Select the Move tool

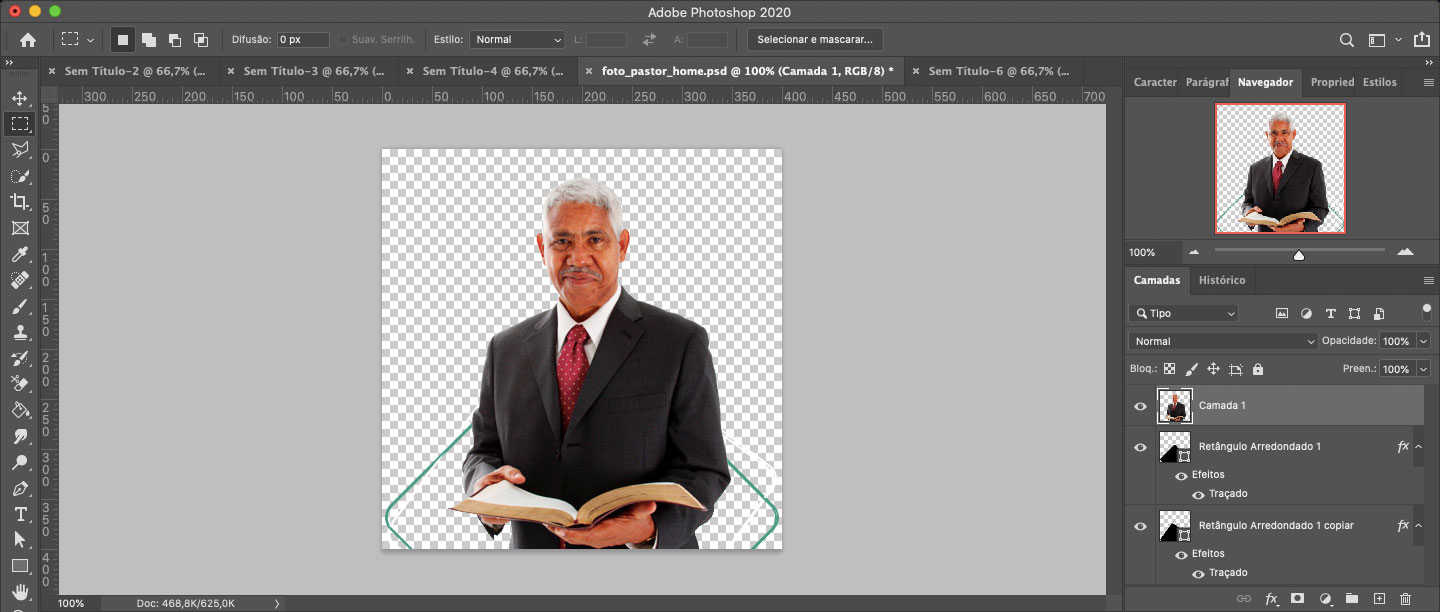(19, 98)
